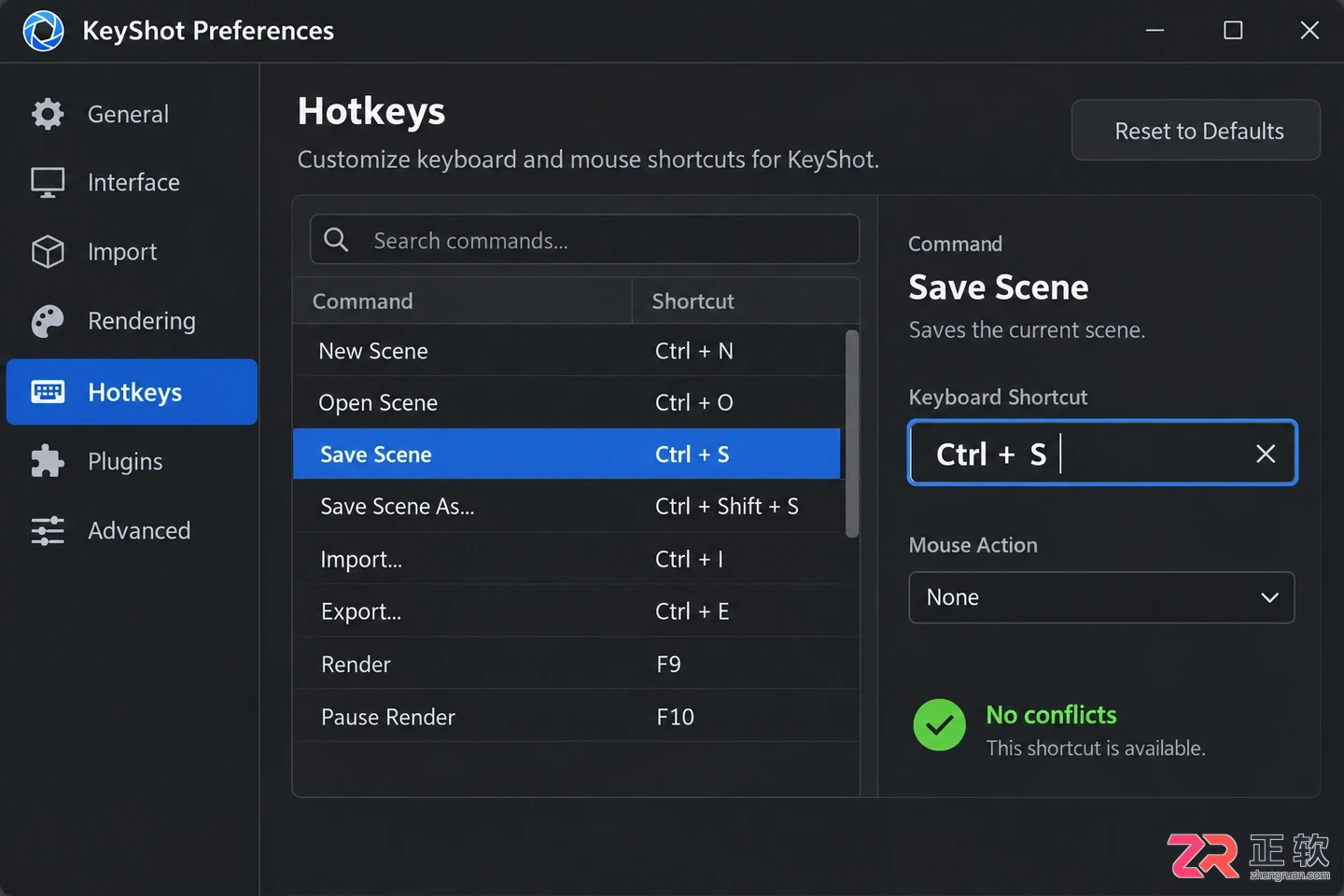Select the New Scene row
Viewport: 1344px width, 896px height.
568,351
